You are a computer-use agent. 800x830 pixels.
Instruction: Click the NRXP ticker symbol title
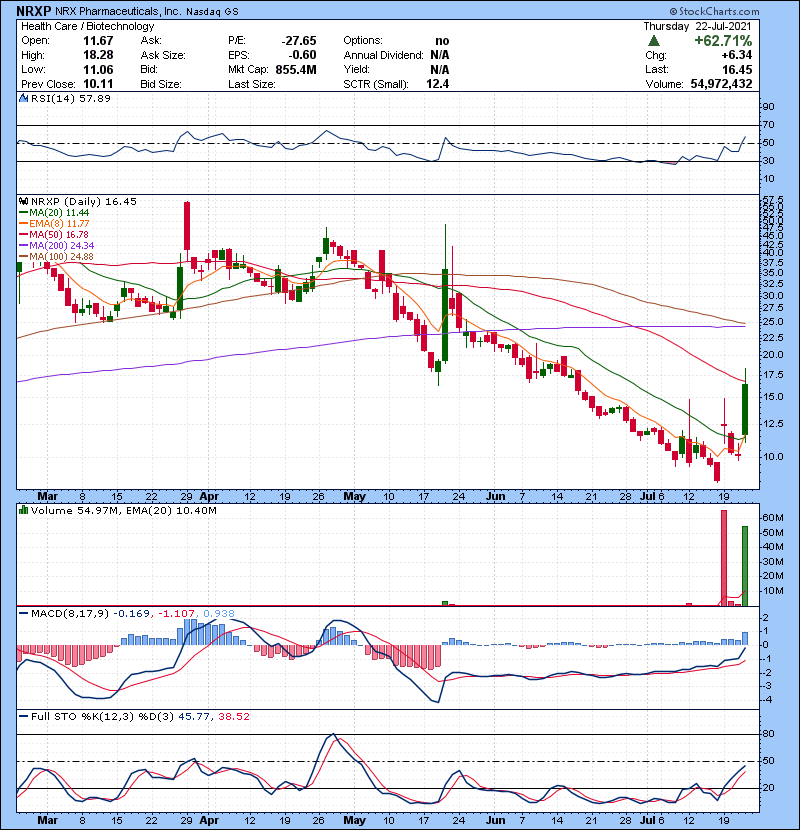click(34, 11)
